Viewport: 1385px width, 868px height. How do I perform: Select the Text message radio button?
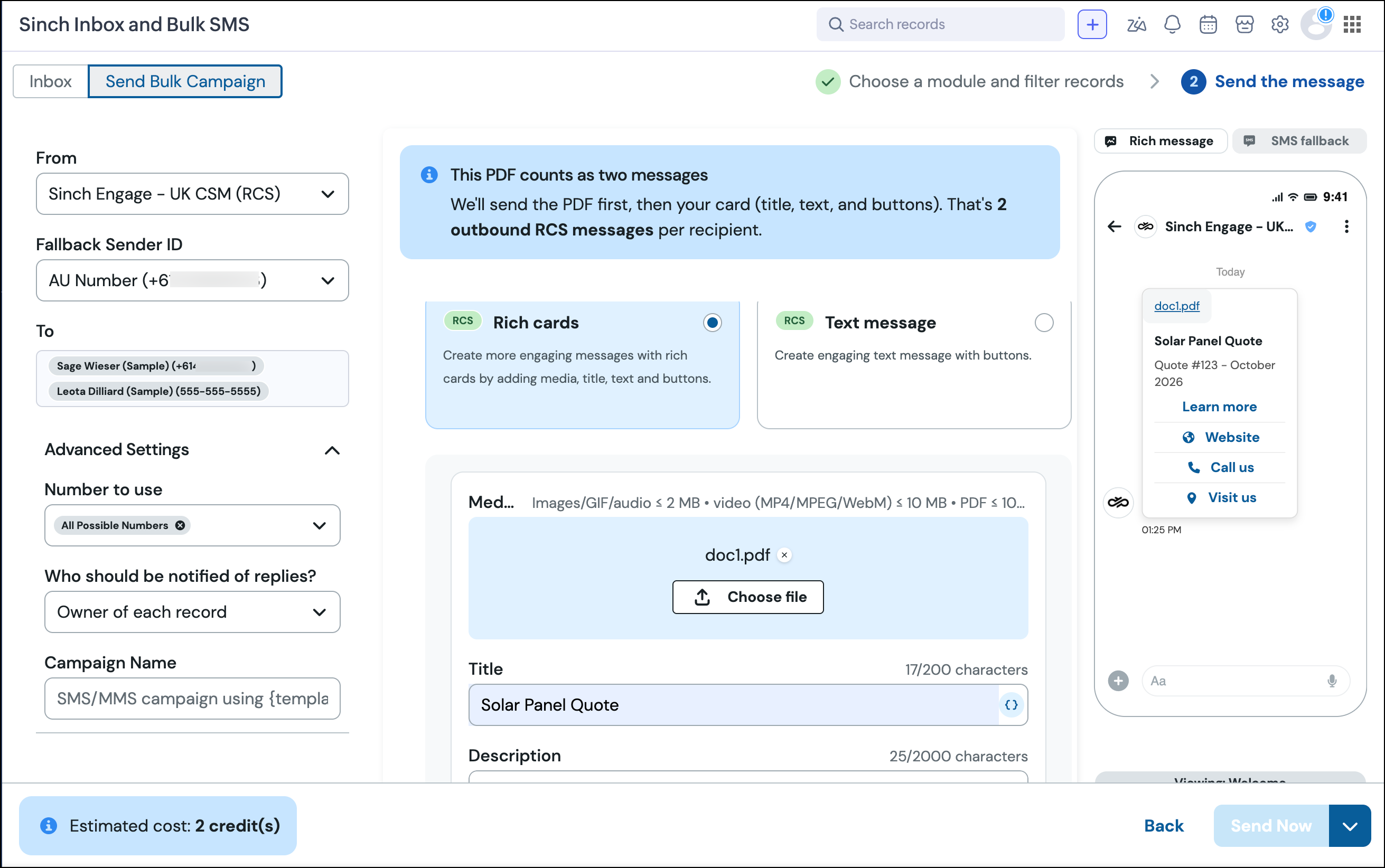tap(1043, 323)
